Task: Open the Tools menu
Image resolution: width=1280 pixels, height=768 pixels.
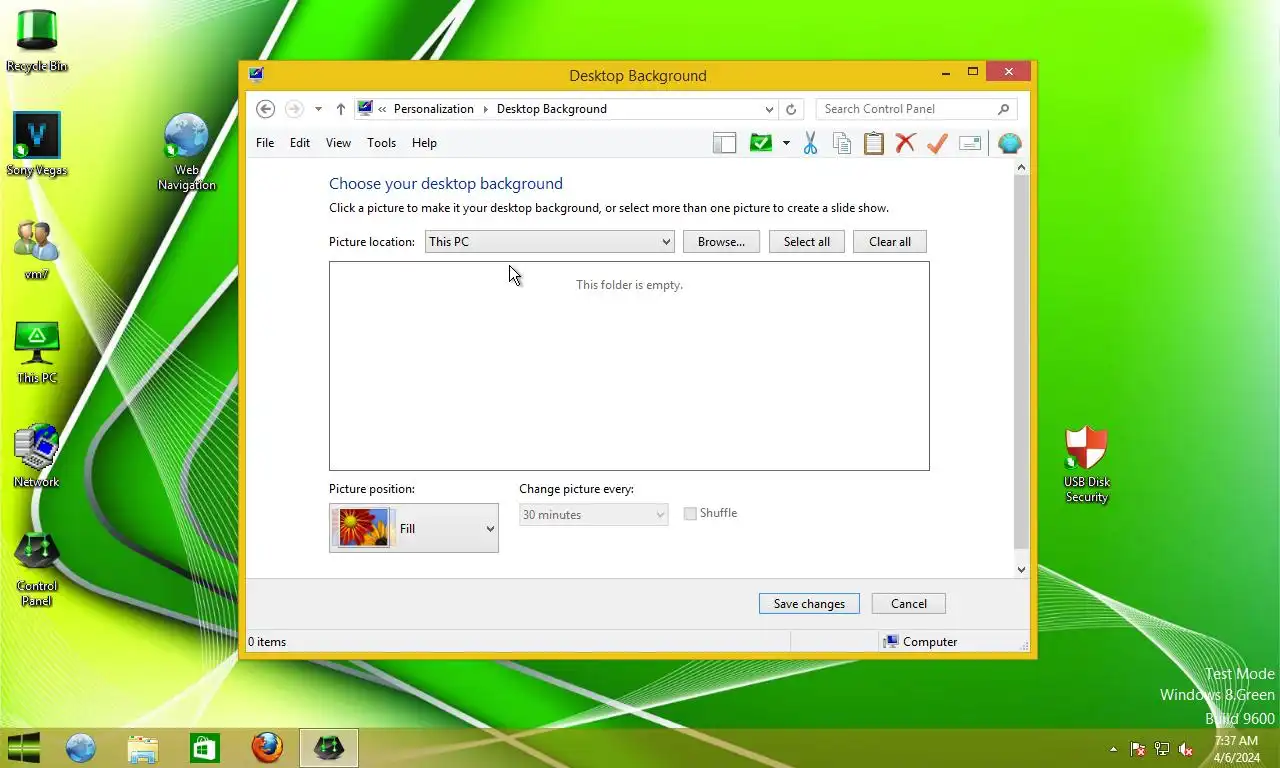Action: [381, 143]
